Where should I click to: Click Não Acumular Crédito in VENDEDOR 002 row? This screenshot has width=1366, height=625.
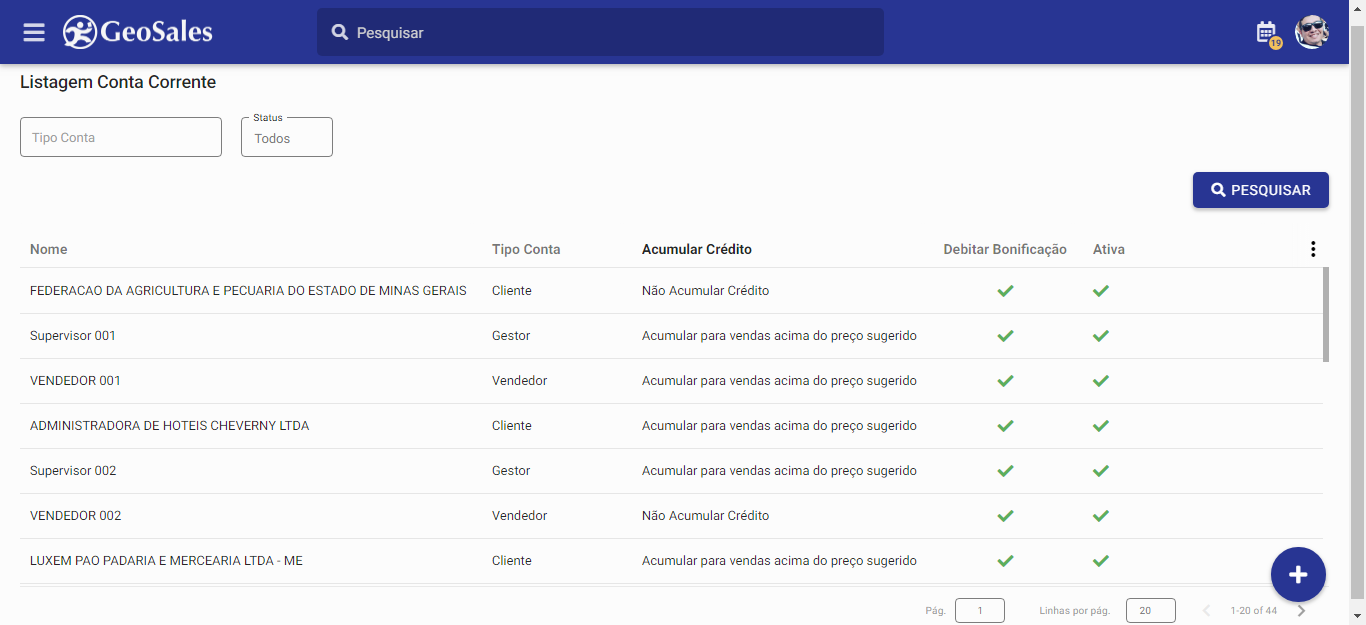706,516
